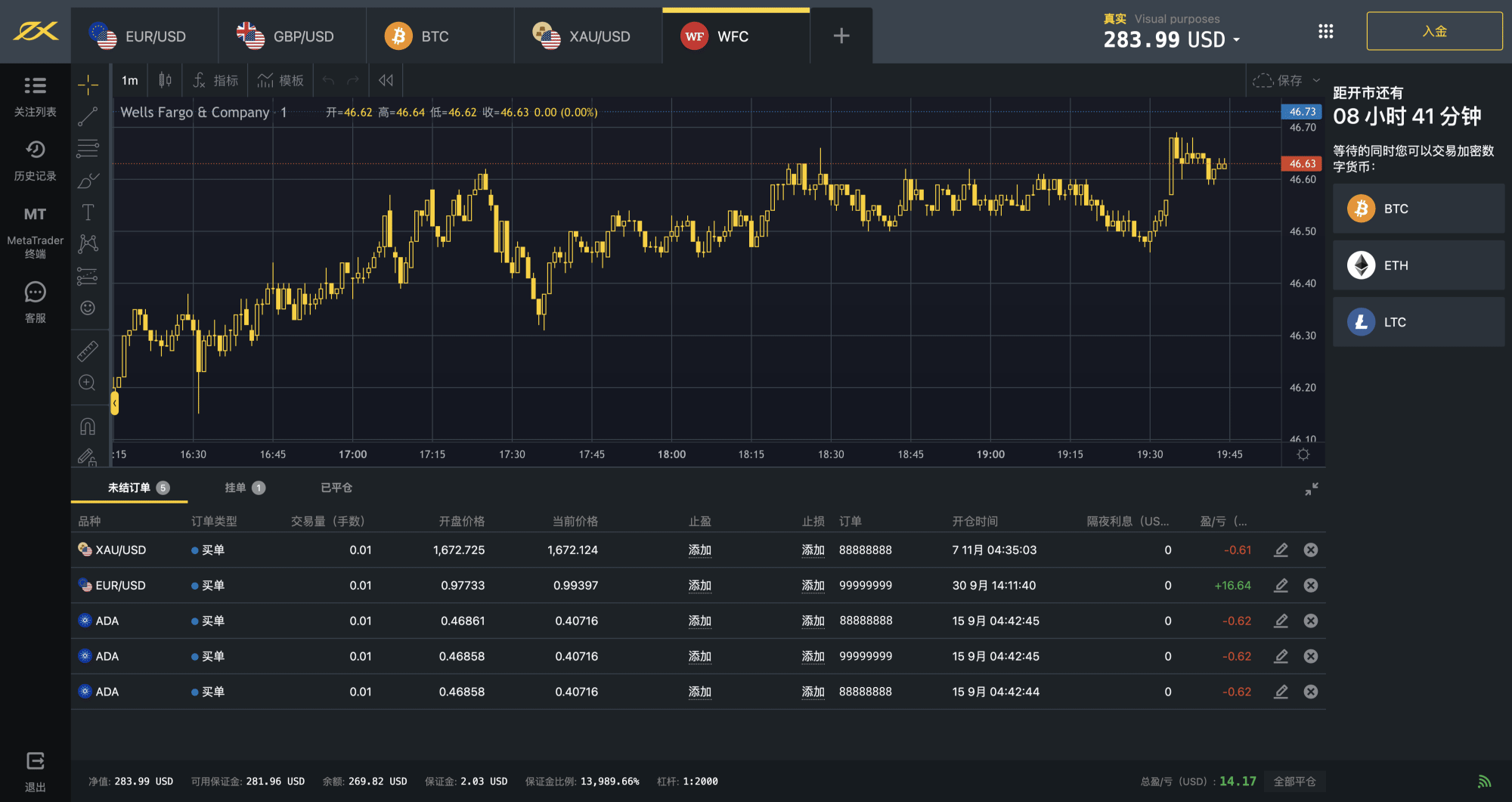Click the 全部平仓 close all button
The image size is (1512, 802).
(x=1294, y=781)
